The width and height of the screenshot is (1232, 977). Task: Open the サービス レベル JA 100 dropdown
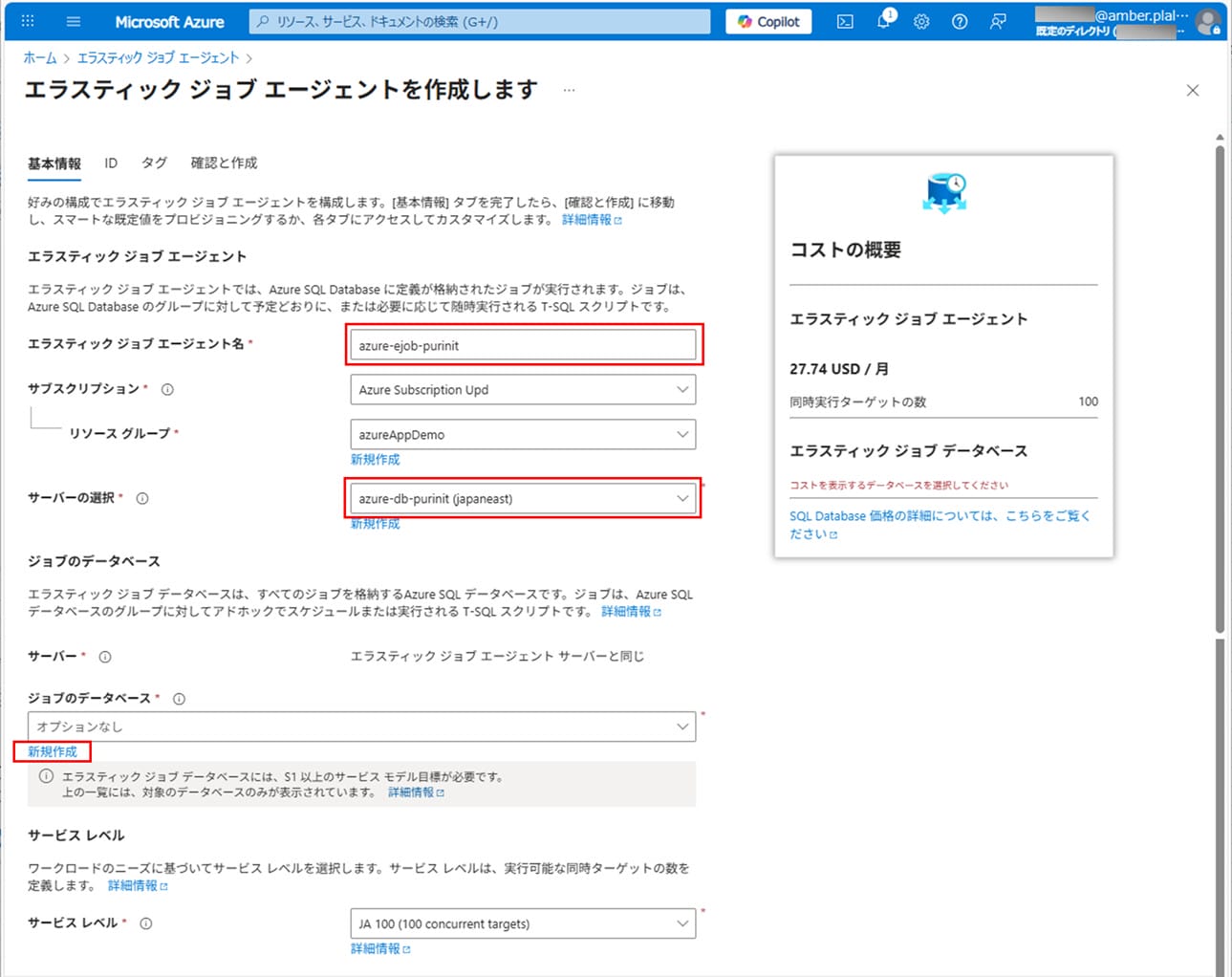click(523, 924)
